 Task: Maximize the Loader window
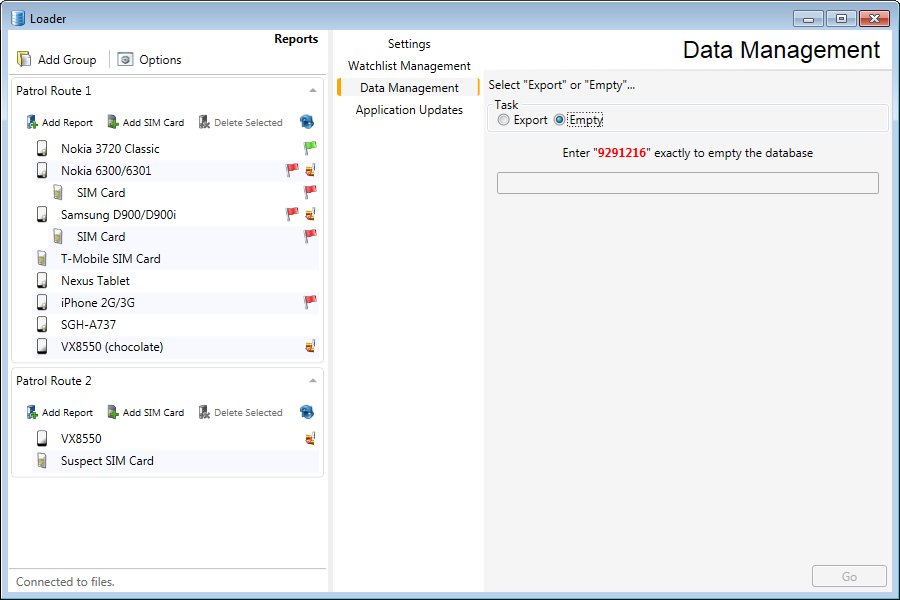point(841,19)
